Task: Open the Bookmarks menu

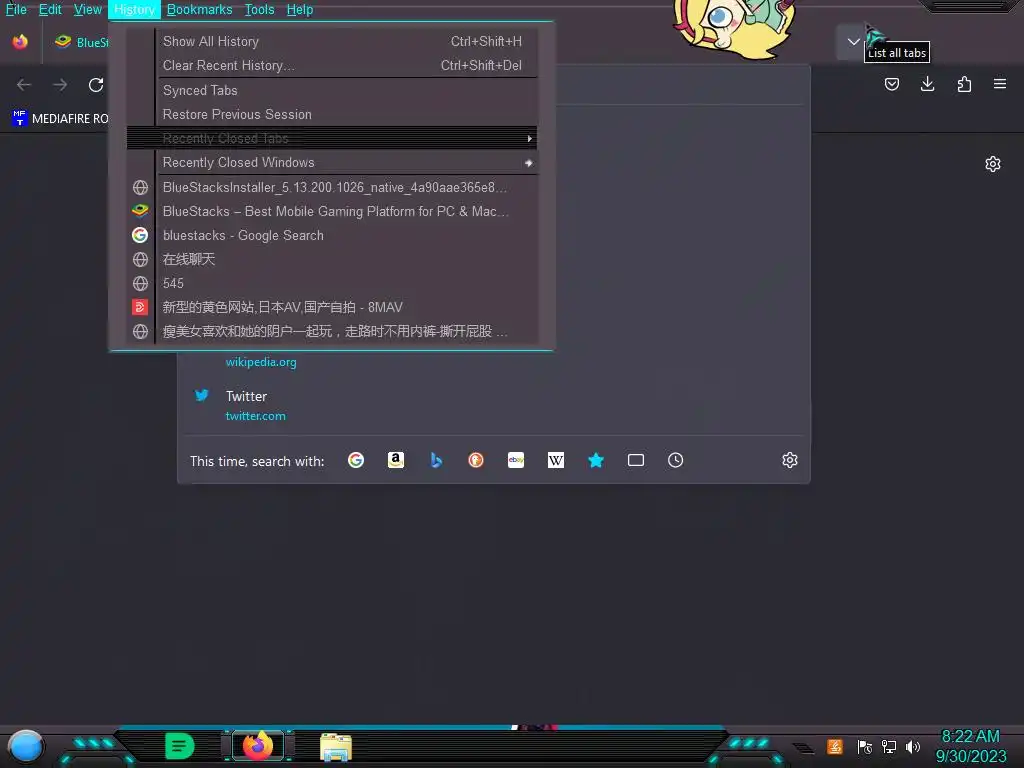Action: [199, 10]
